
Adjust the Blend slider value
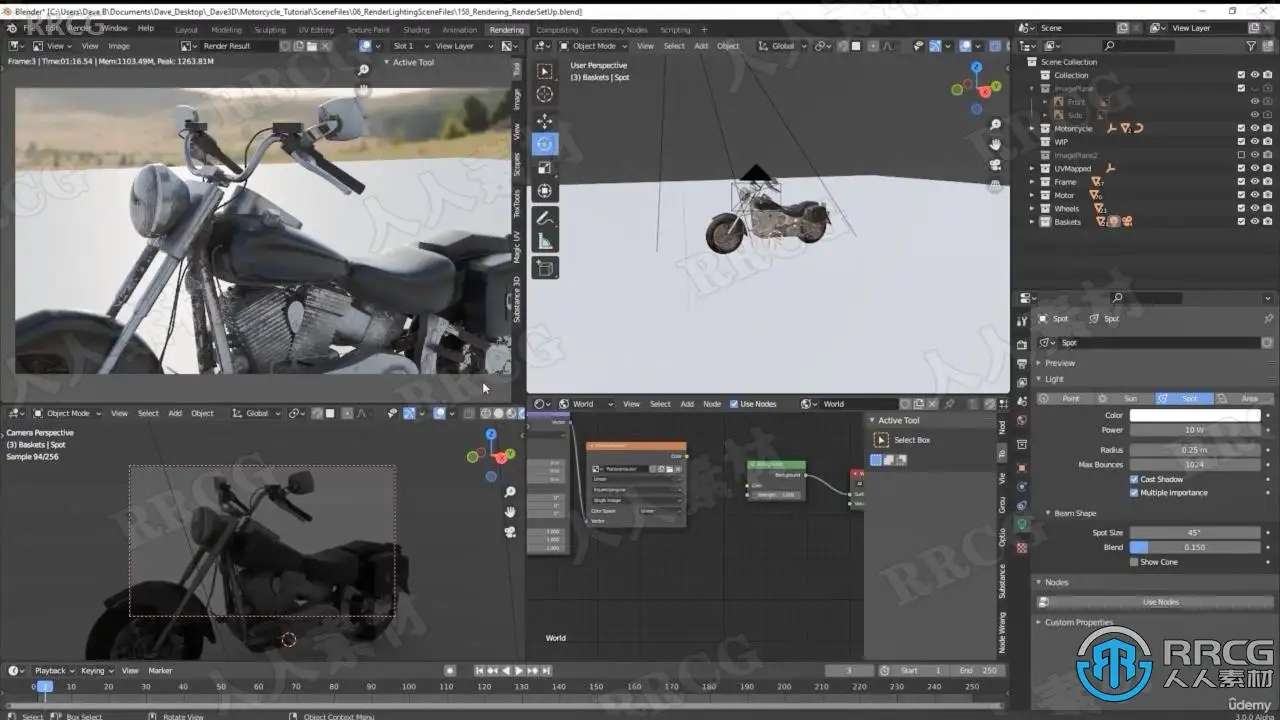(x=1195, y=547)
